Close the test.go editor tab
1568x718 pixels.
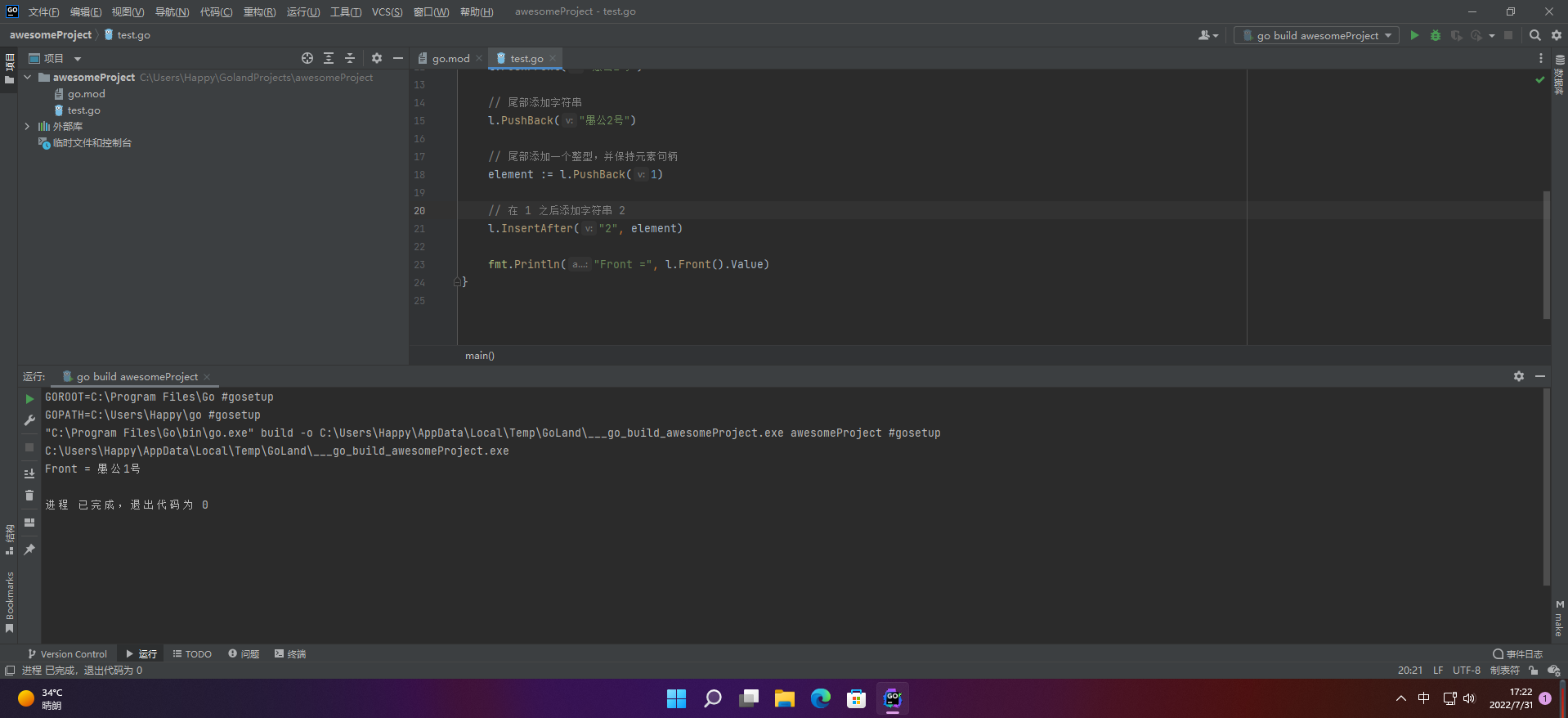553,58
